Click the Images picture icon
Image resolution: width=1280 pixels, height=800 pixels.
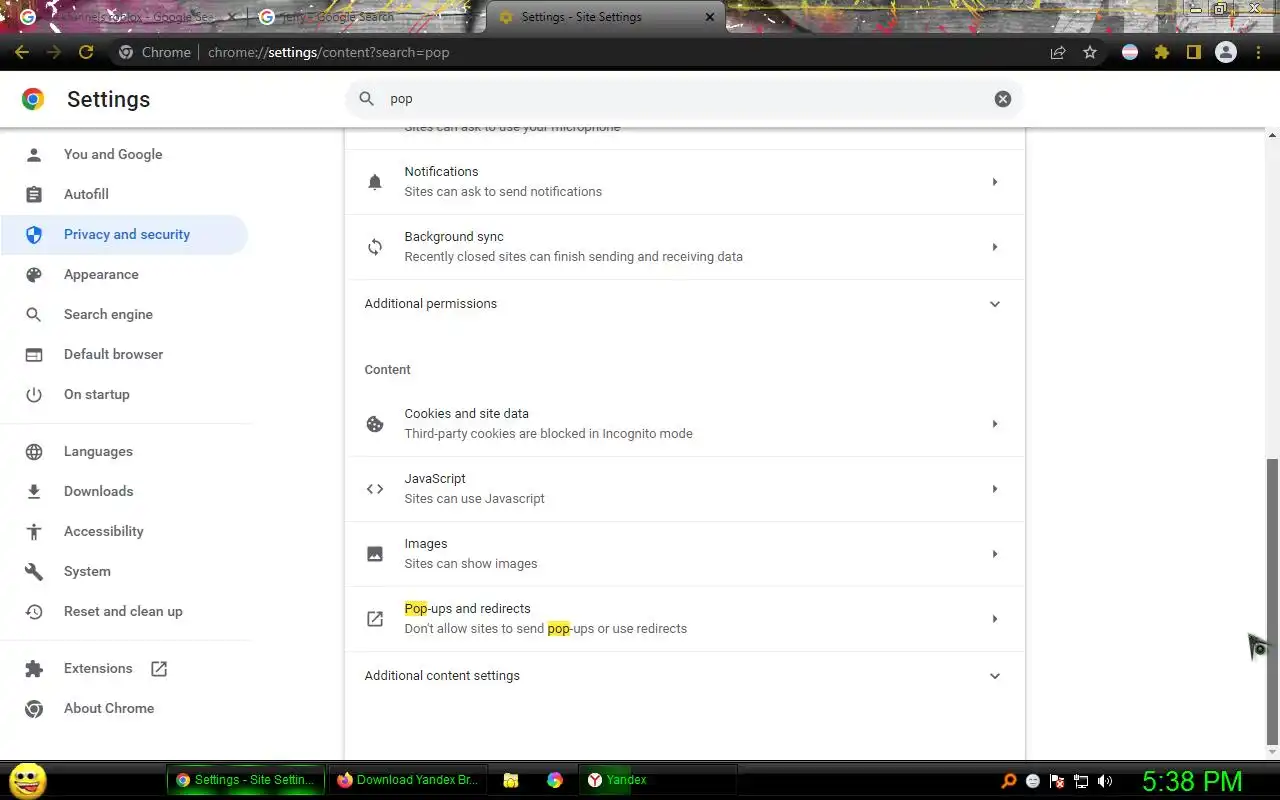click(x=375, y=554)
